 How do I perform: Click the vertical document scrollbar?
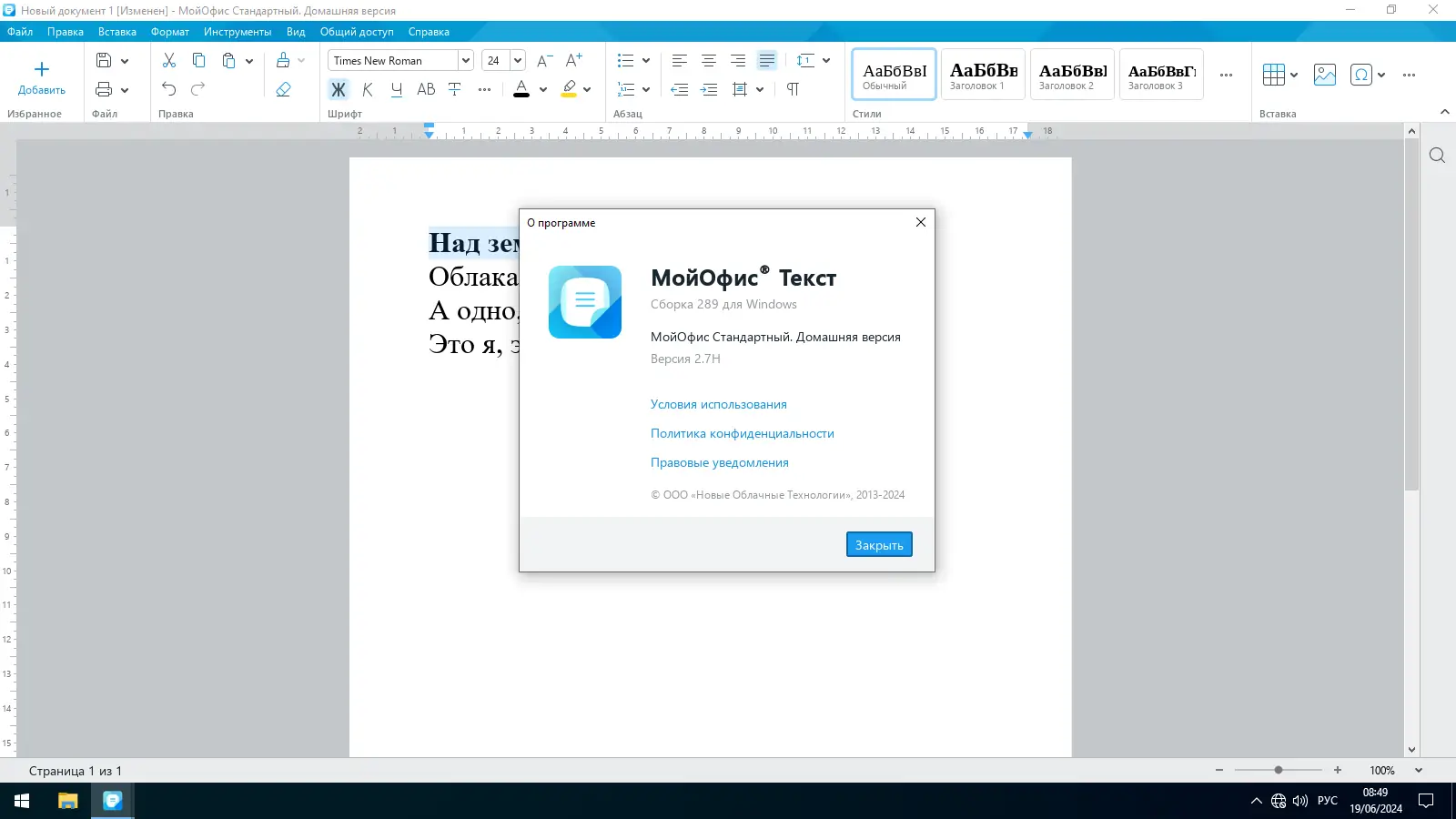1411,314
